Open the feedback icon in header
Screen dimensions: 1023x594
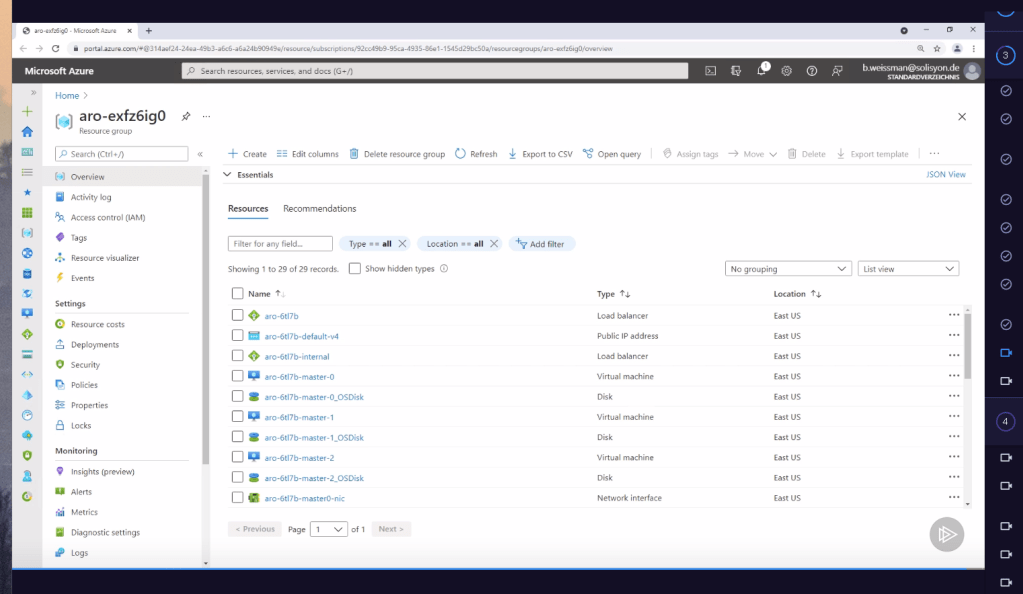pos(837,70)
